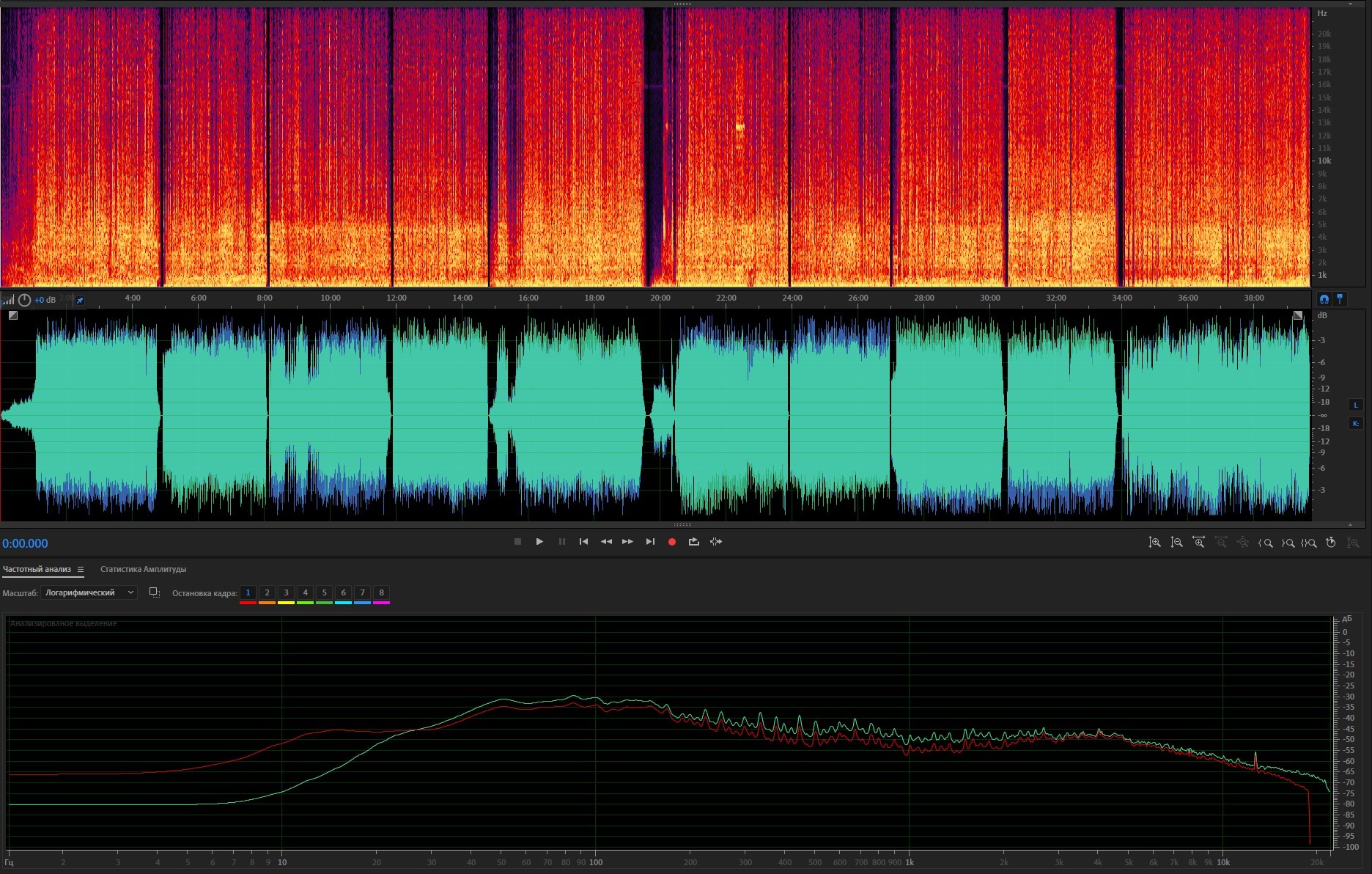Click the 0:00.000 timecode field
Image resolution: width=1372 pixels, height=874 pixels.
(25, 543)
